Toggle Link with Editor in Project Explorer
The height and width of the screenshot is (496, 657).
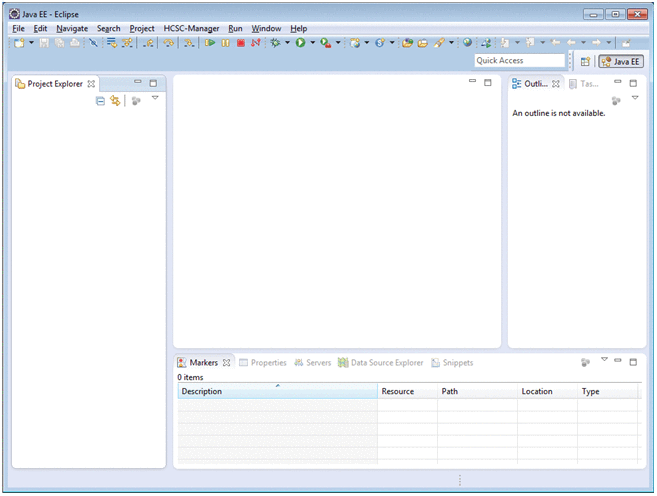tap(115, 101)
